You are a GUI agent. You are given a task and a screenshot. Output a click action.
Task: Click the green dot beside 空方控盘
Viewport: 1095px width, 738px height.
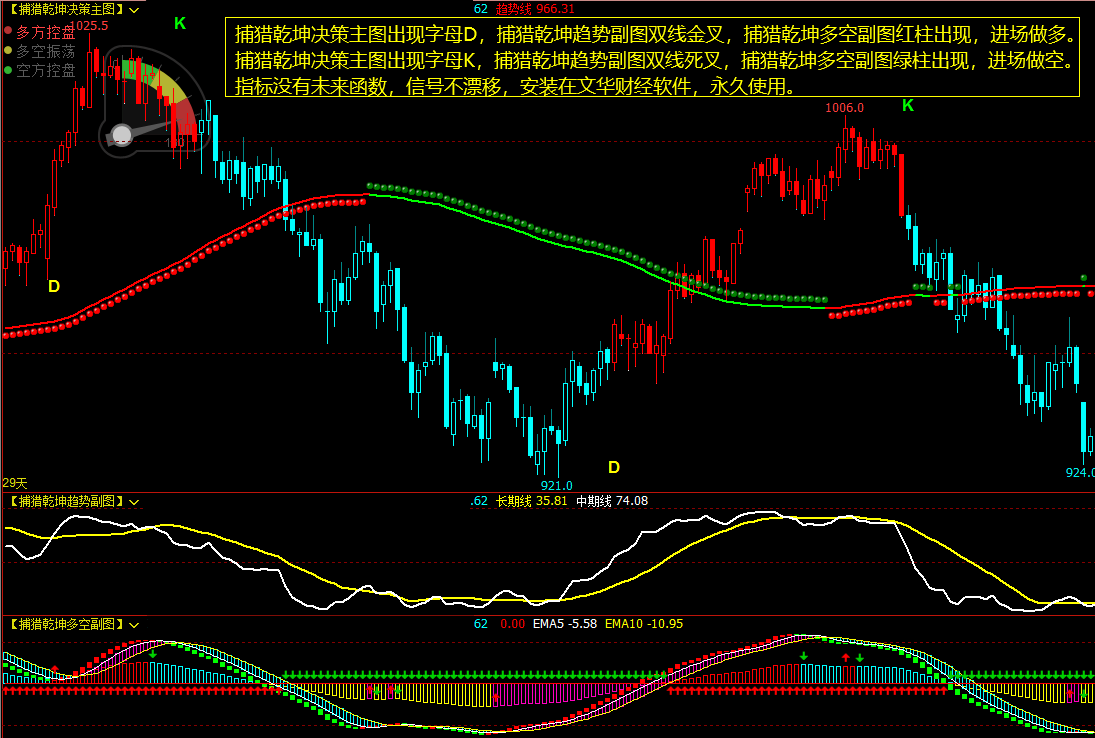pyautogui.click(x=8, y=70)
